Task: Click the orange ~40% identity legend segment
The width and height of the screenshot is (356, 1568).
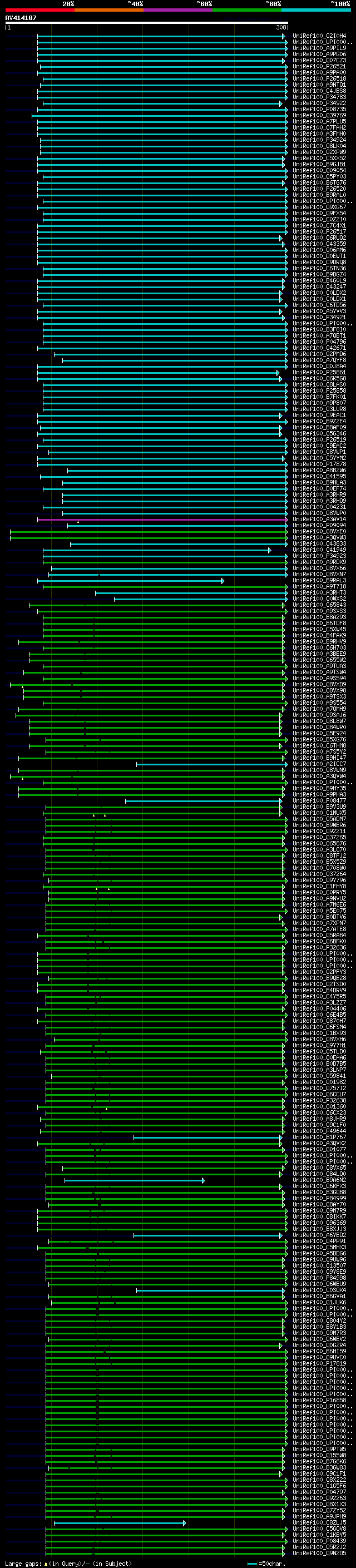Action: [x=109, y=11]
